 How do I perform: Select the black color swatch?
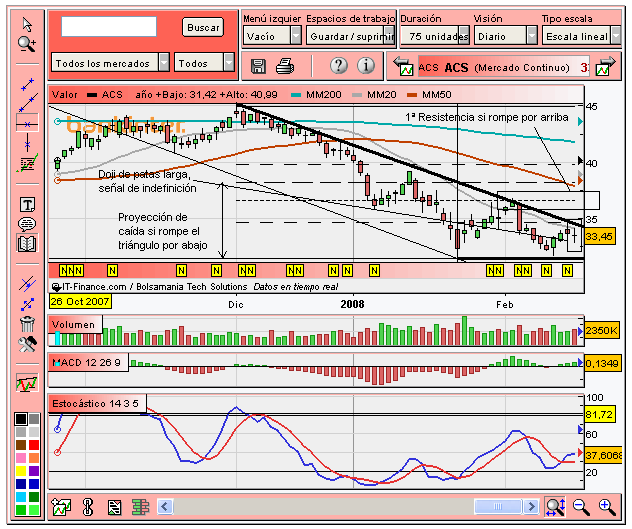[21, 419]
